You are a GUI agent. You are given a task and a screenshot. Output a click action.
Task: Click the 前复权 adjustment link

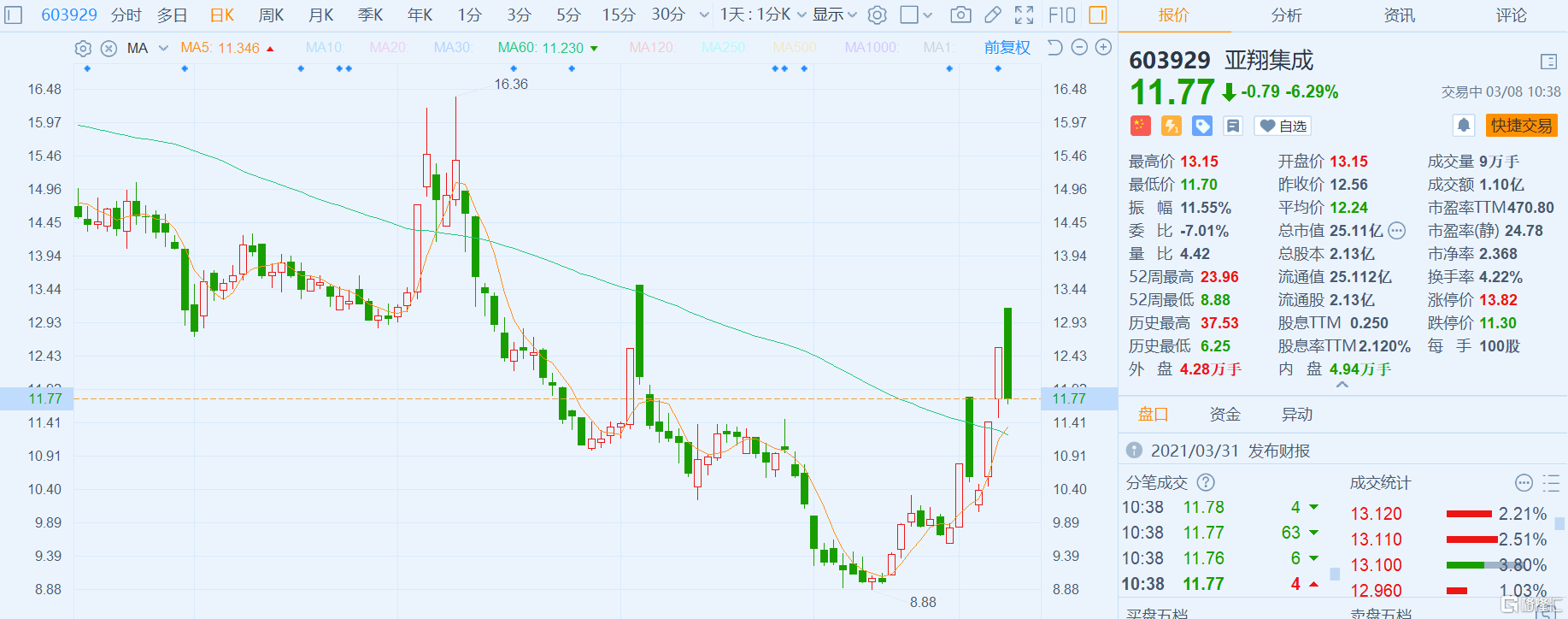[x=1007, y=48]
